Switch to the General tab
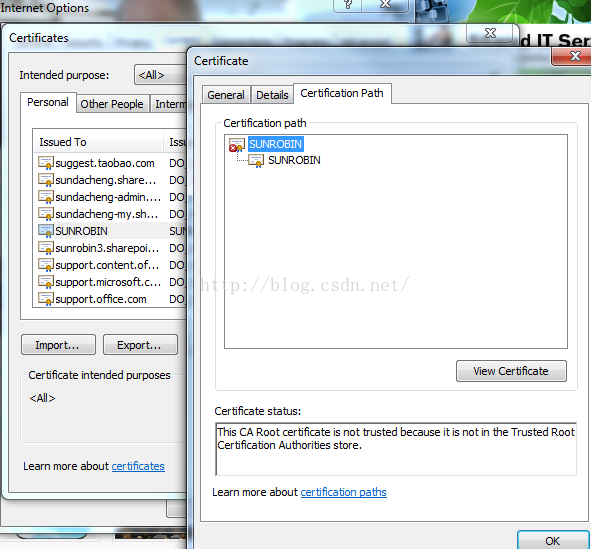 [226, 95]
